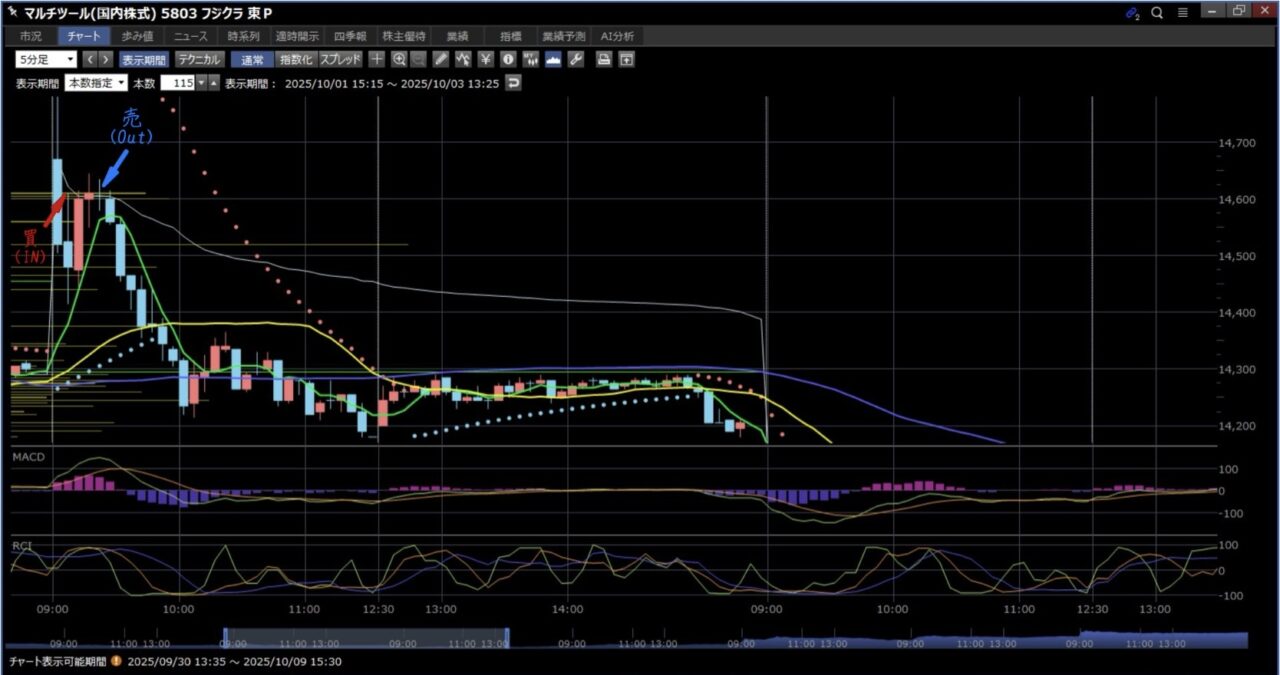The image size is (1280, 675).
Task: Expand the 本数指定 period type dropdown
Action: (96, 83)
